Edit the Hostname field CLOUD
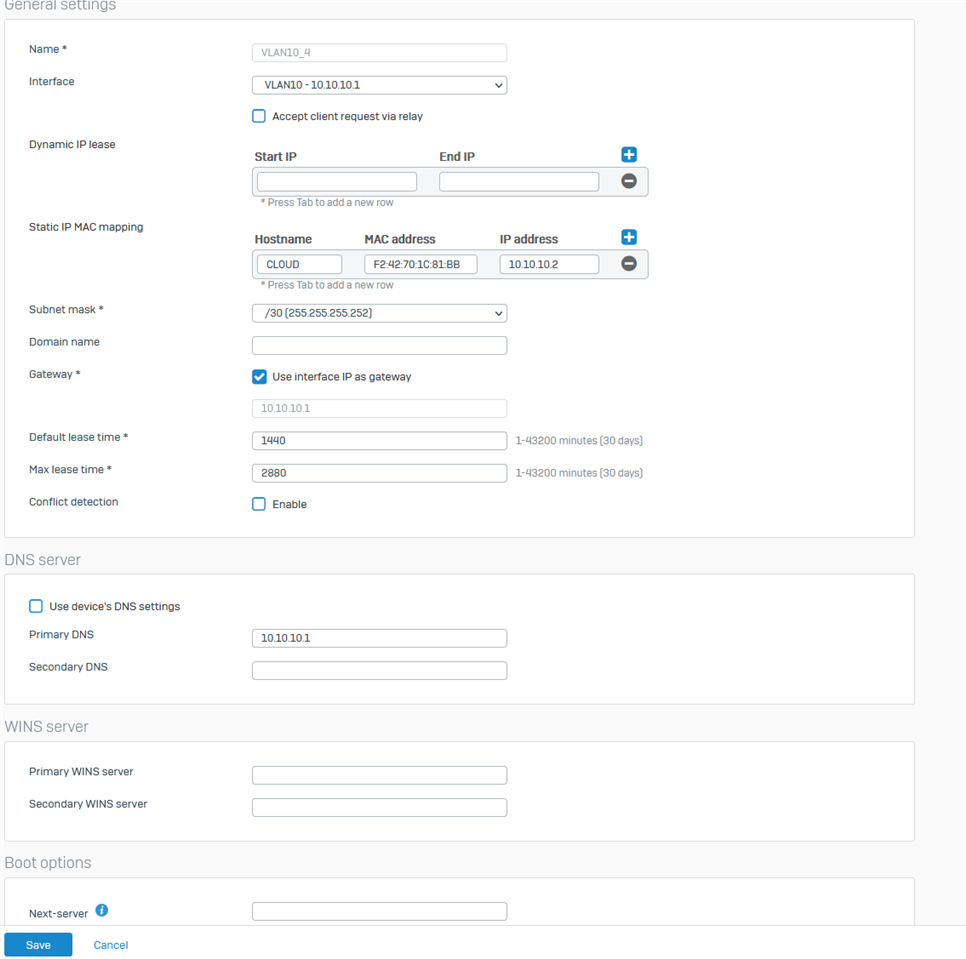This screenshot has width=966, height=959. coord(299,264)
